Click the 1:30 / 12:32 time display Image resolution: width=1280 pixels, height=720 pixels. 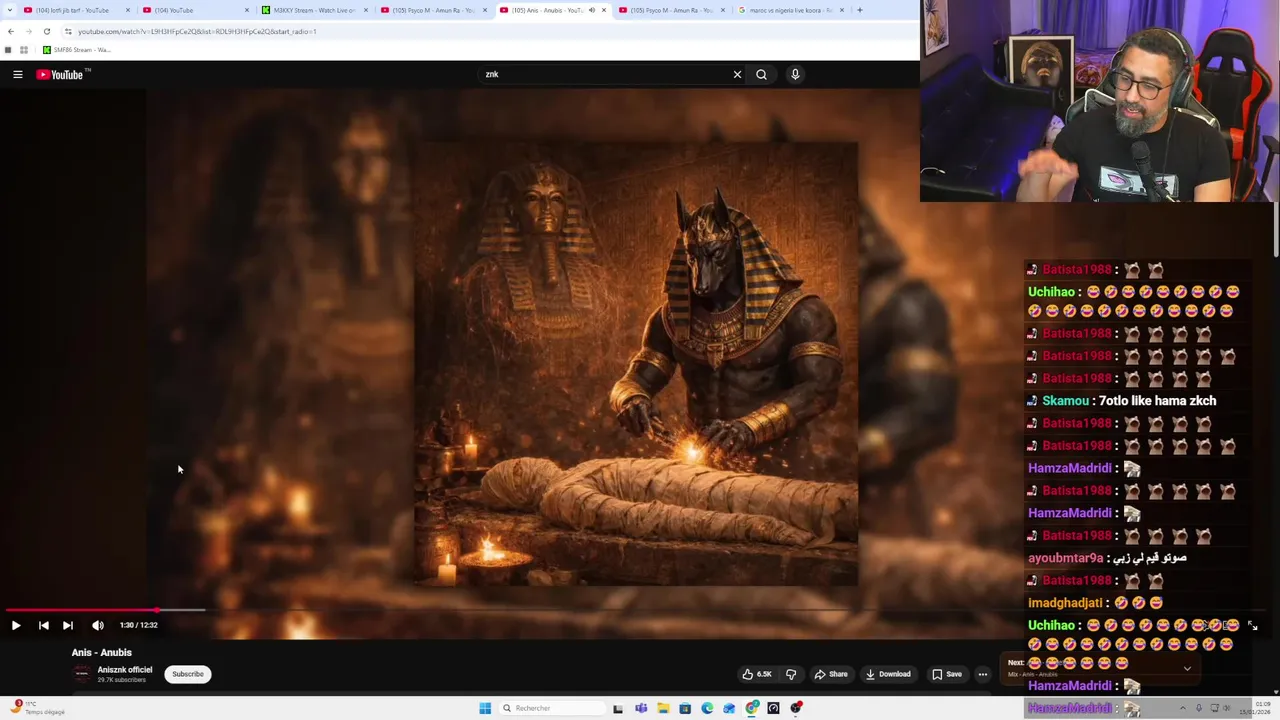pyautogui.click(x=139, y=625)
